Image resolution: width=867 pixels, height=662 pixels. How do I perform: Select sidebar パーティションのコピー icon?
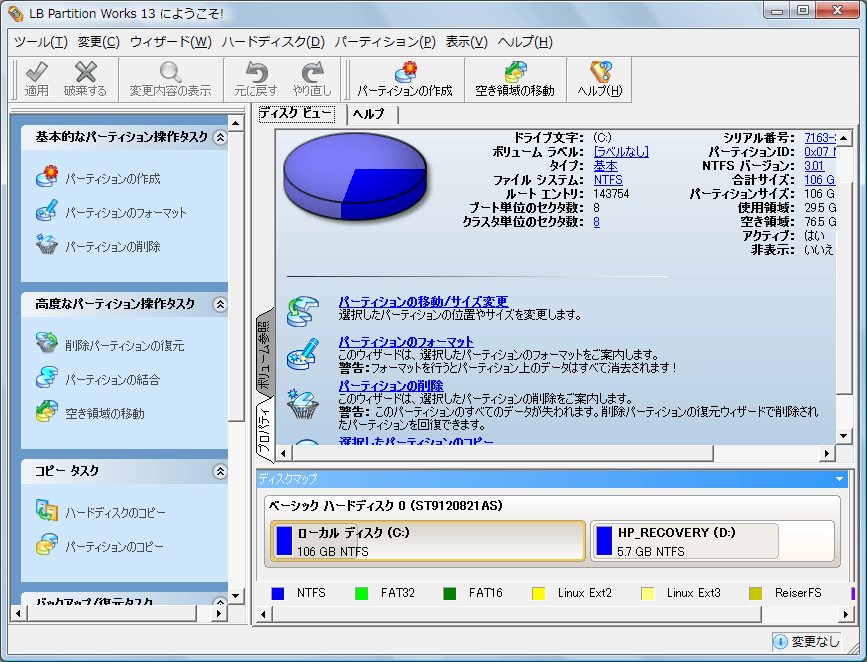coord(47,545)
